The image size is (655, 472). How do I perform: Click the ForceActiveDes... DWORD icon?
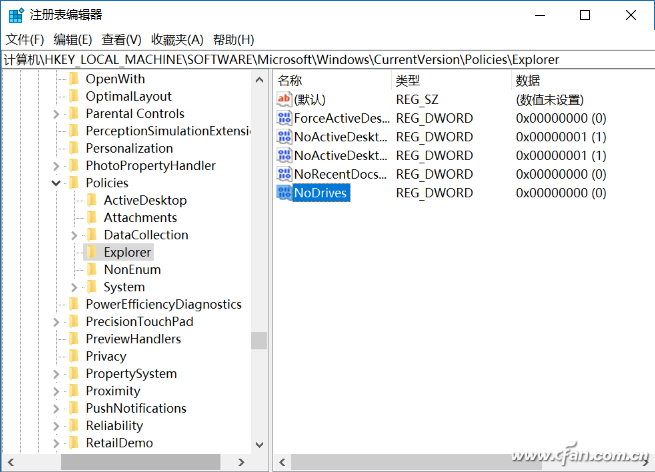click(x=284, y=118)
